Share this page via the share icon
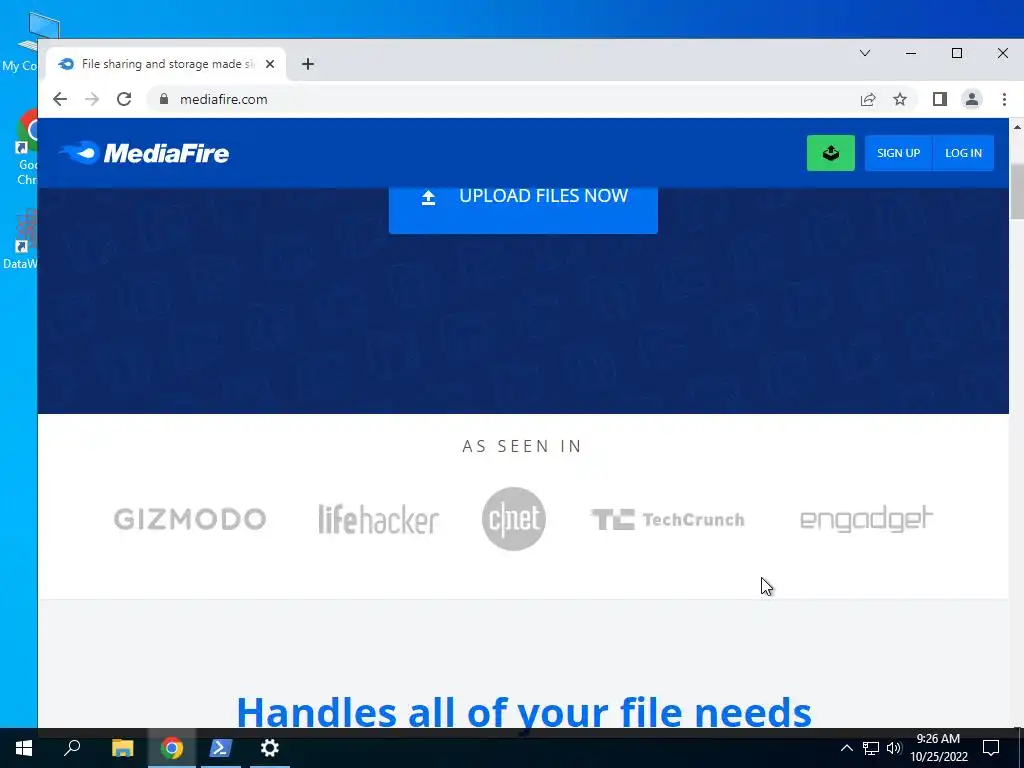 868,99
